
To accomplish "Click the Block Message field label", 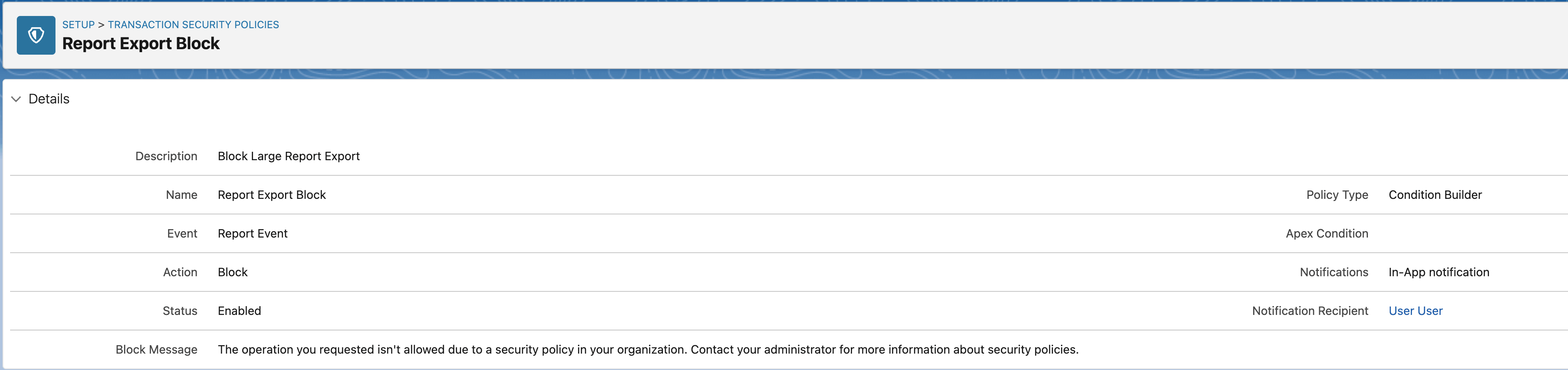I will point(156,349).
